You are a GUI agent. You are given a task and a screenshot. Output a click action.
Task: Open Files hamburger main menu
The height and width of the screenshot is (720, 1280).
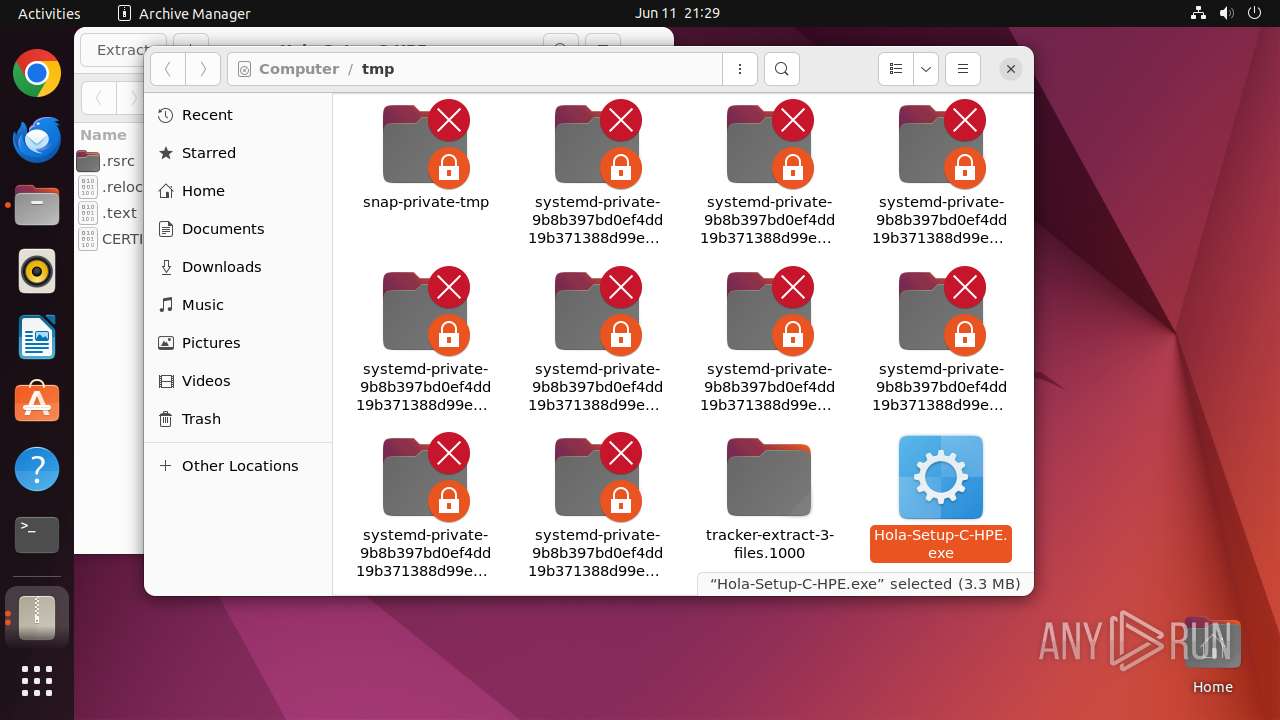pyautogui.click(x=963, y=69)
